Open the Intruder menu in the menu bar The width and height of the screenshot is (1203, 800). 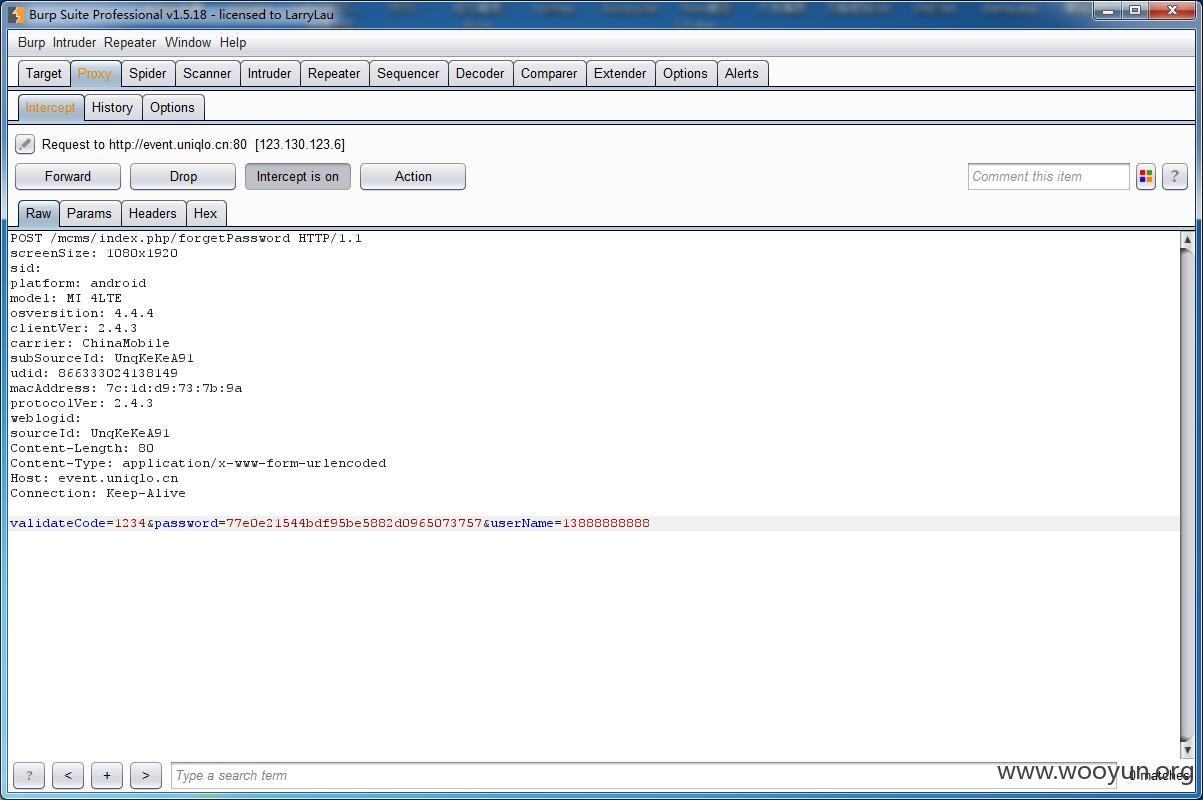(74, 43)
